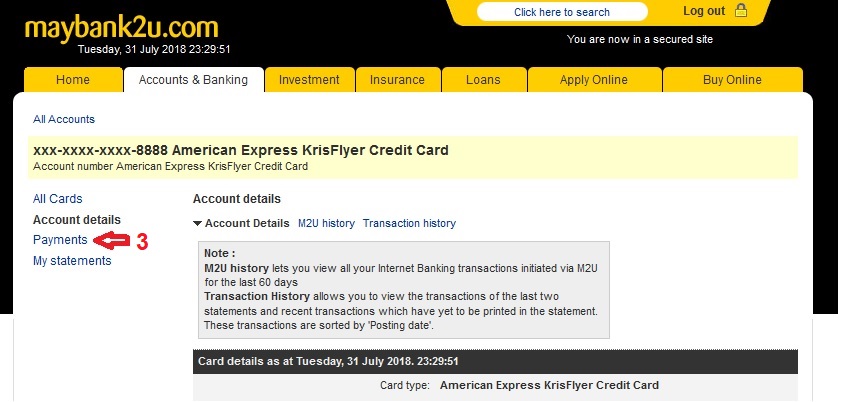Collapse the Account Details disclosure triangle
This screenshot has width=850, height=402.
(198, 223)
